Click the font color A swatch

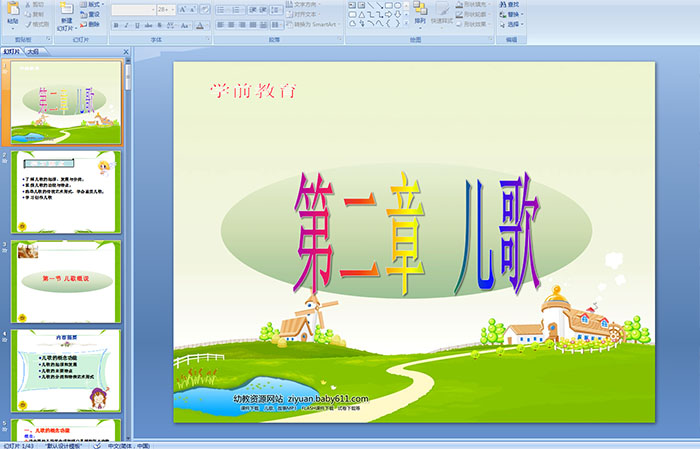[200, 25]
